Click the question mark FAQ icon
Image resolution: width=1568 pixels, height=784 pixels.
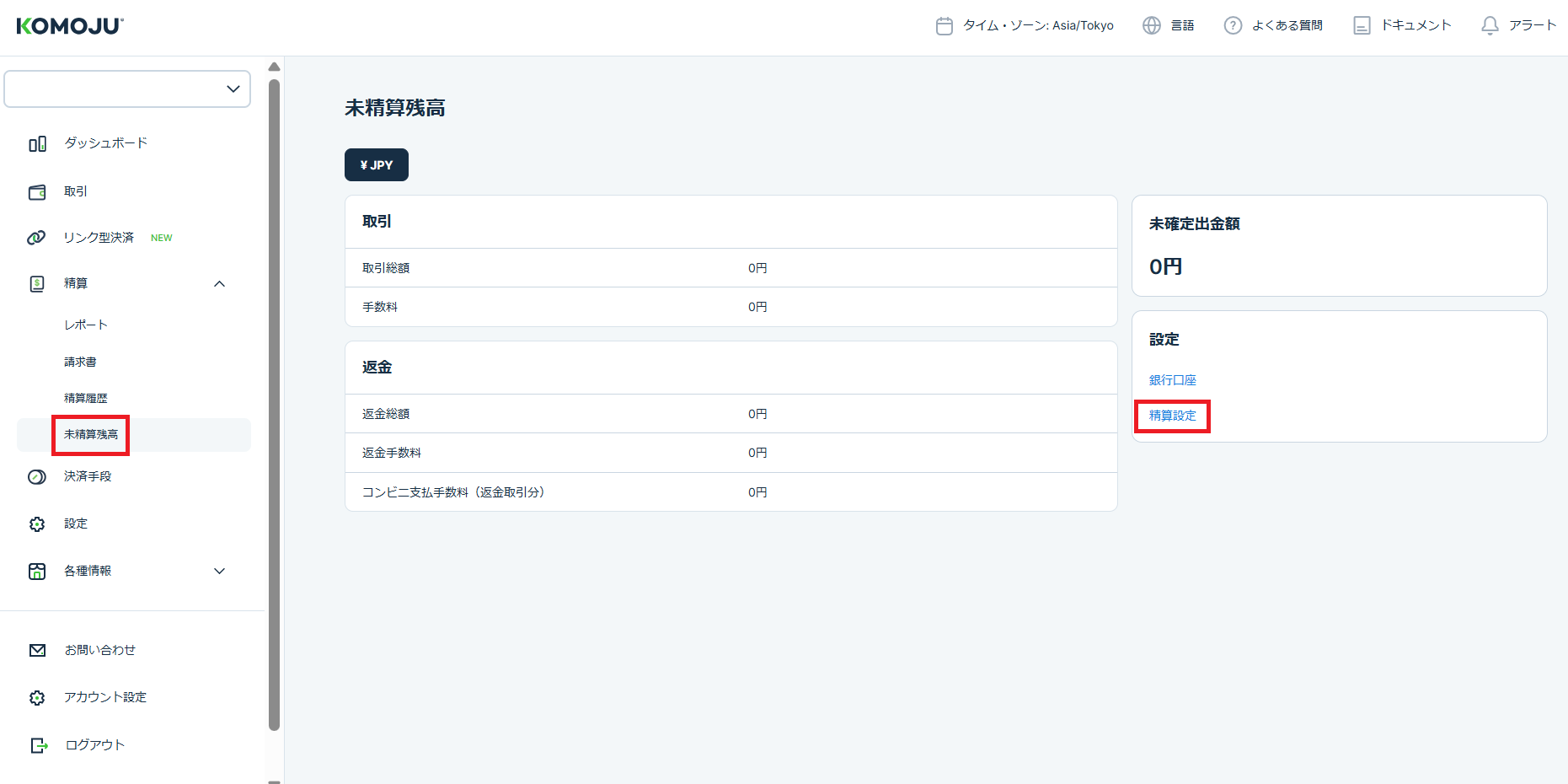(1233, 26)
